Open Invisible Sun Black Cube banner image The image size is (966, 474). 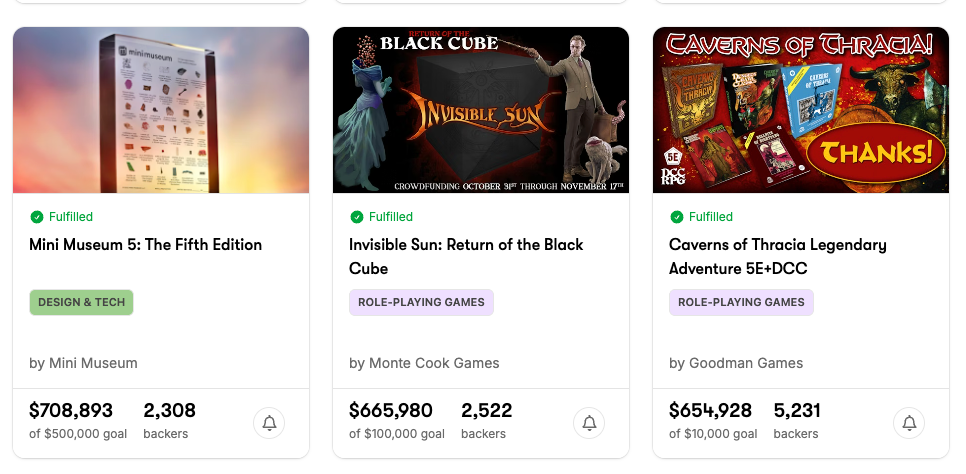coord(481,110)
